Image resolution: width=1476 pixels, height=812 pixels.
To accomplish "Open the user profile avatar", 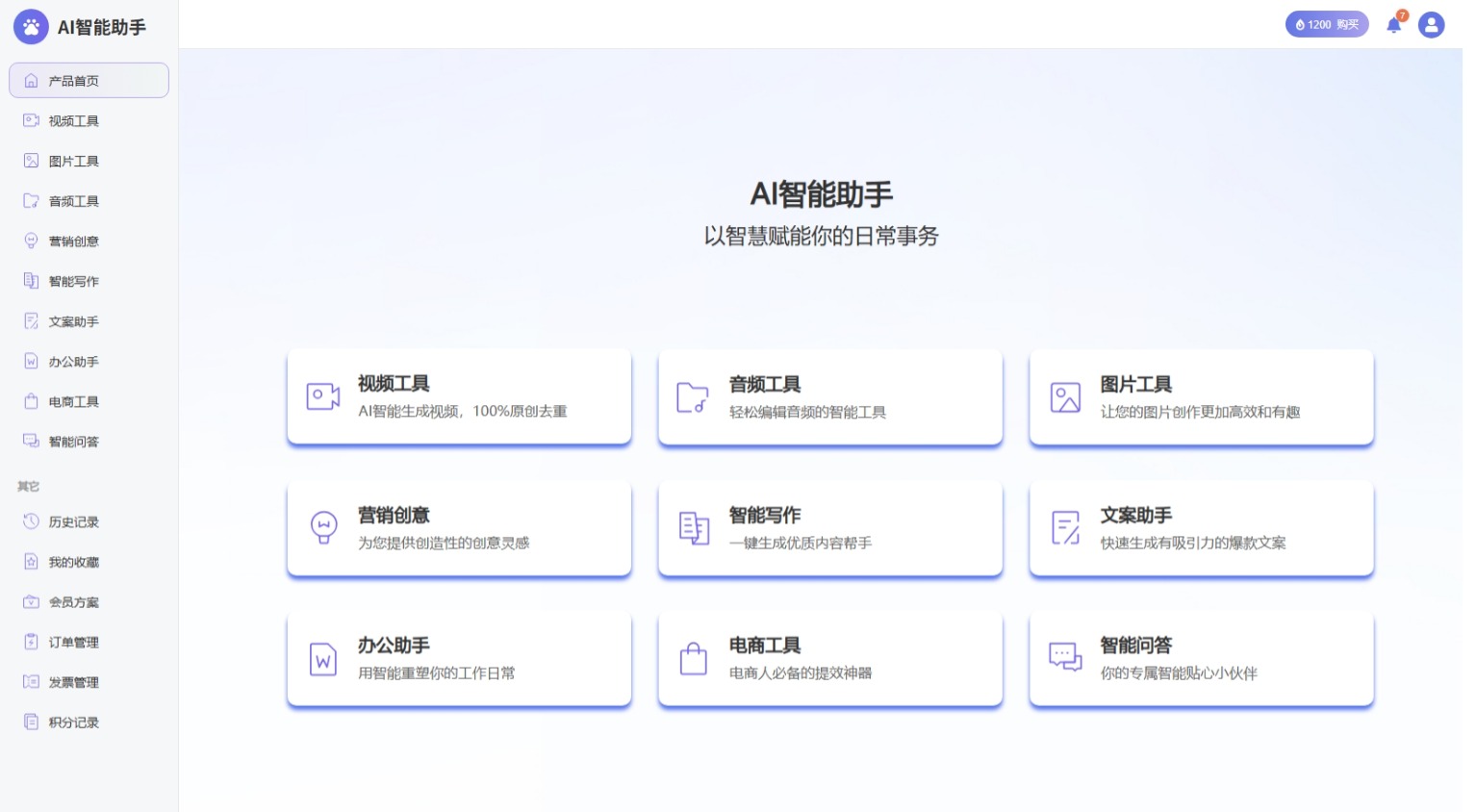I will click(1431, 25).
